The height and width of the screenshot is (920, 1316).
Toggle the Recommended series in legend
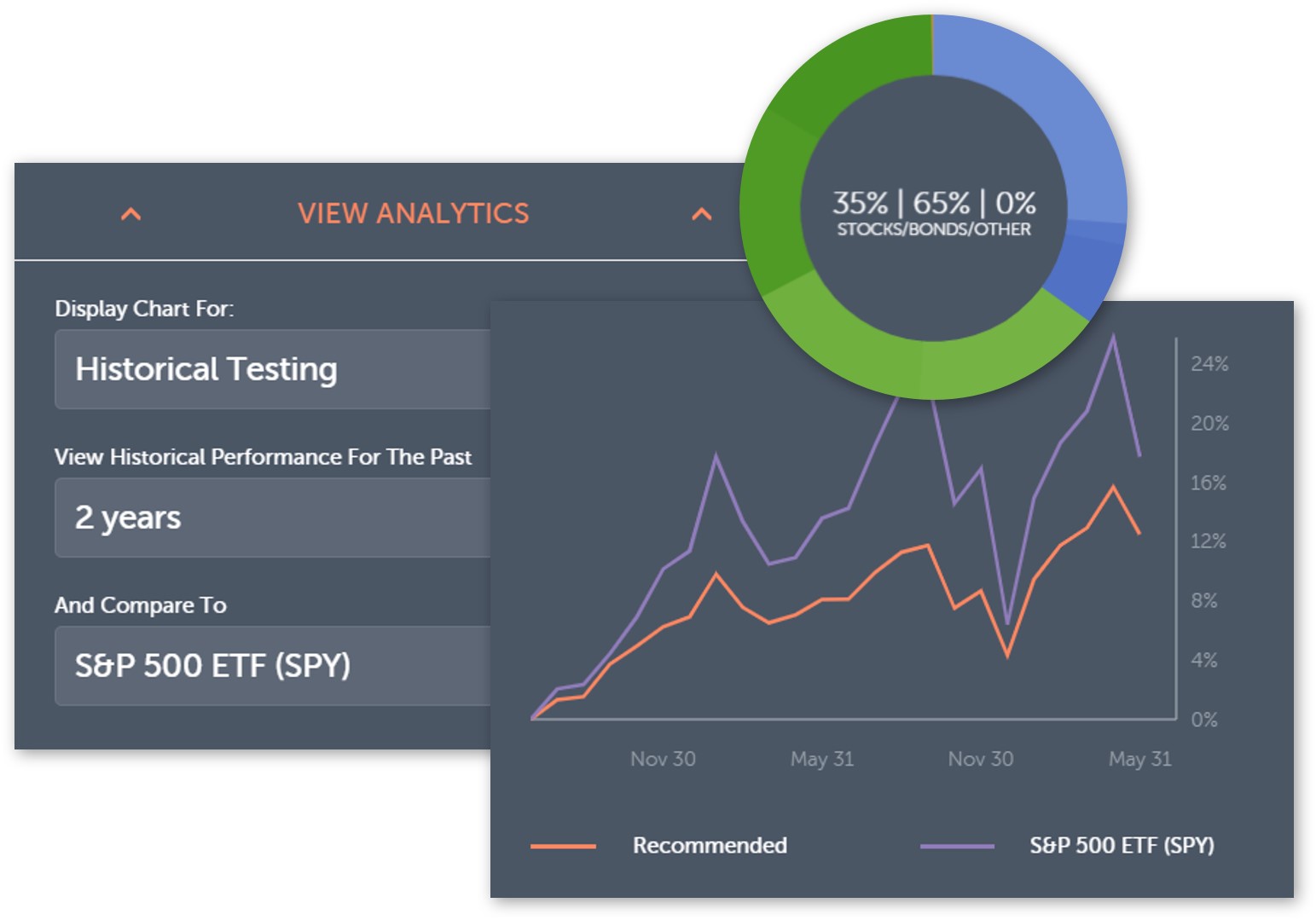[x=710, y=845]
